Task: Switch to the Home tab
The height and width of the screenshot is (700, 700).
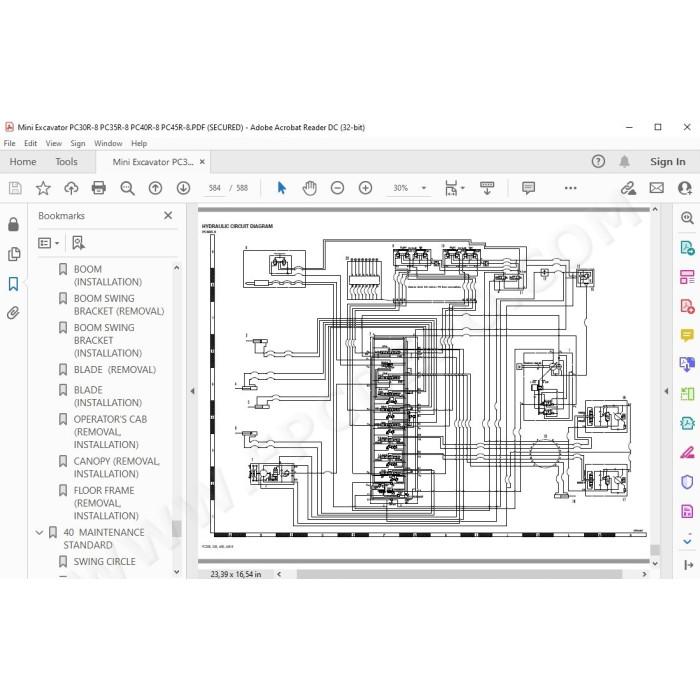Action: [23, 162]
